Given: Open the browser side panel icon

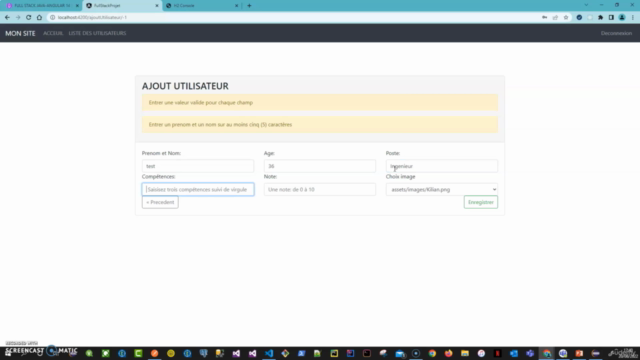Looking at the screenshot, I should [611, 18].
